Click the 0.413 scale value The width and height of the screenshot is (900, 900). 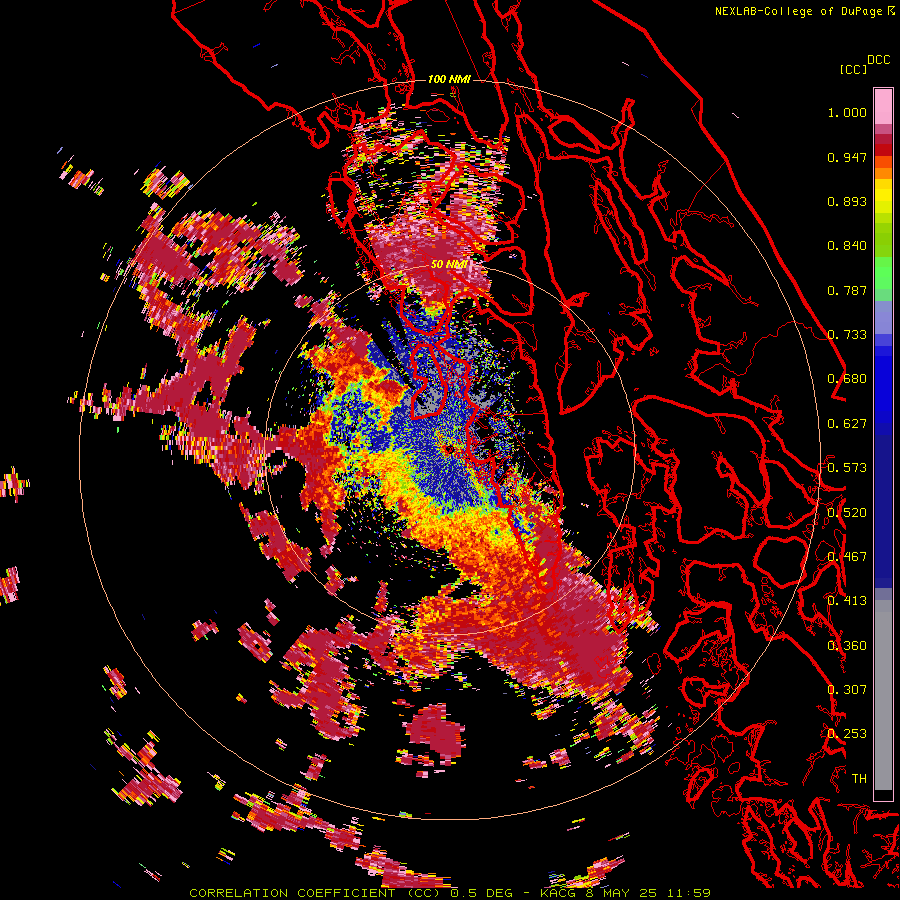(847, 601)
